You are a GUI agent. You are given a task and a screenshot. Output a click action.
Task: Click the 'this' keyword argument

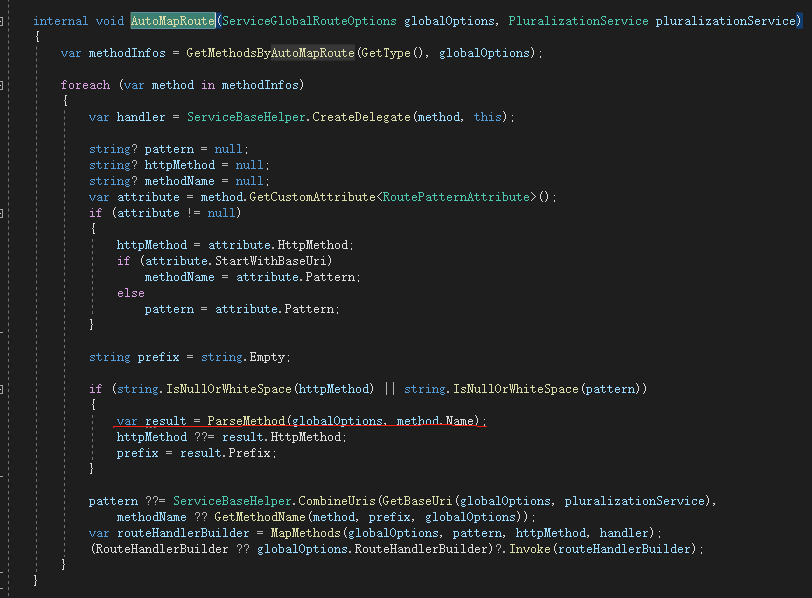(487, 118)
